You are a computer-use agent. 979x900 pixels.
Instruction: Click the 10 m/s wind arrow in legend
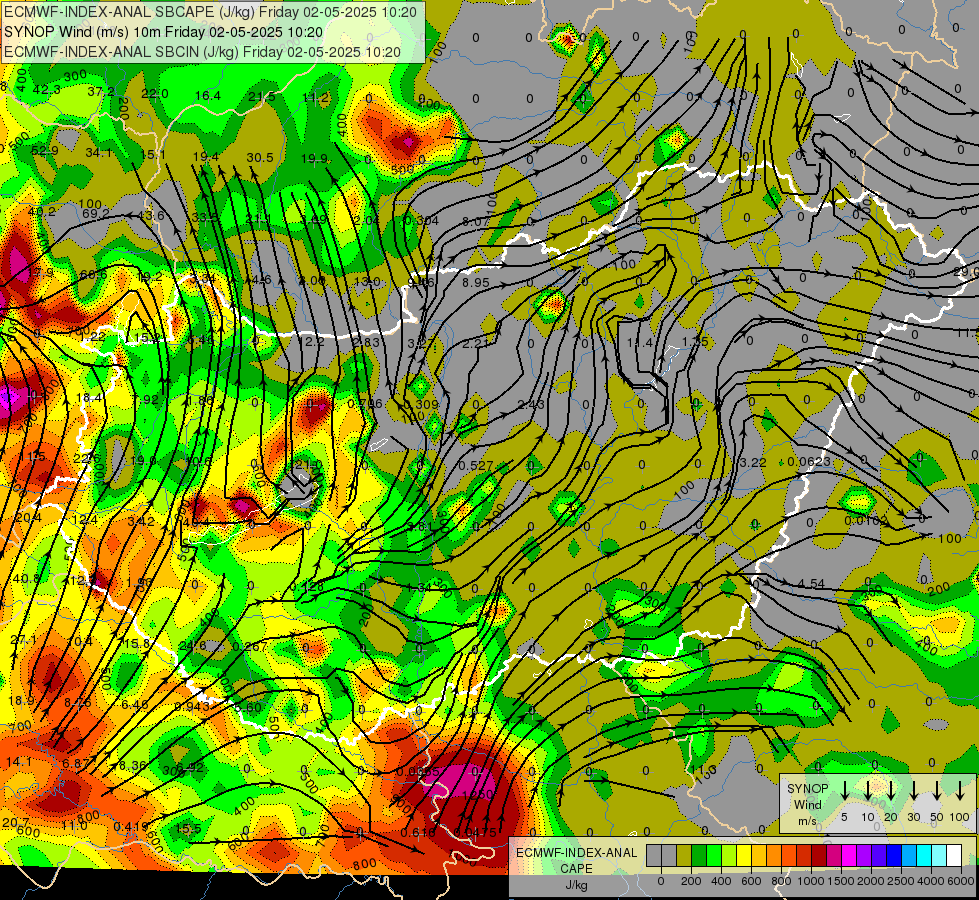[x=868, y=791]
